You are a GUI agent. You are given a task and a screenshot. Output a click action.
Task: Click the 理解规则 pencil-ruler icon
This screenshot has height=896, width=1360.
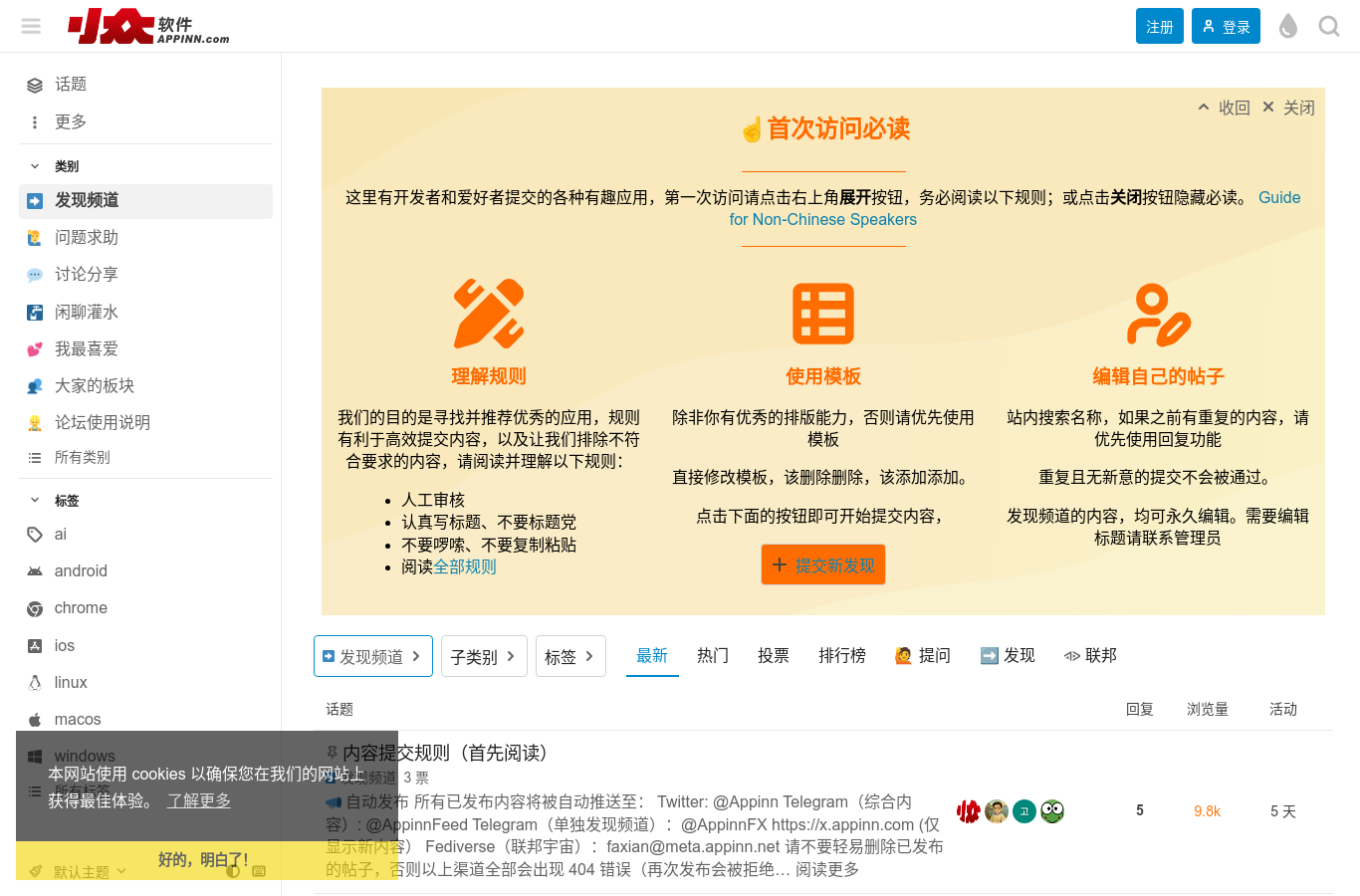pyautogui.click(x=489, y=314)
